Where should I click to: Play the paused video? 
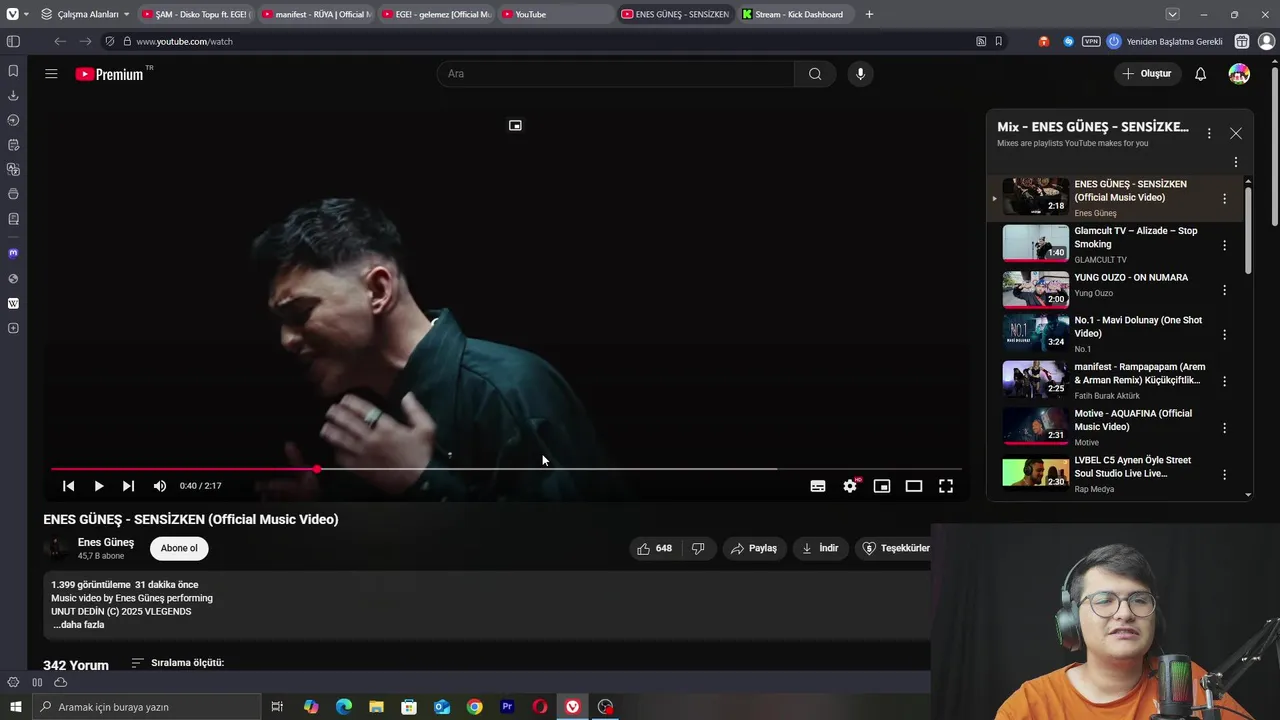(99, 486)
